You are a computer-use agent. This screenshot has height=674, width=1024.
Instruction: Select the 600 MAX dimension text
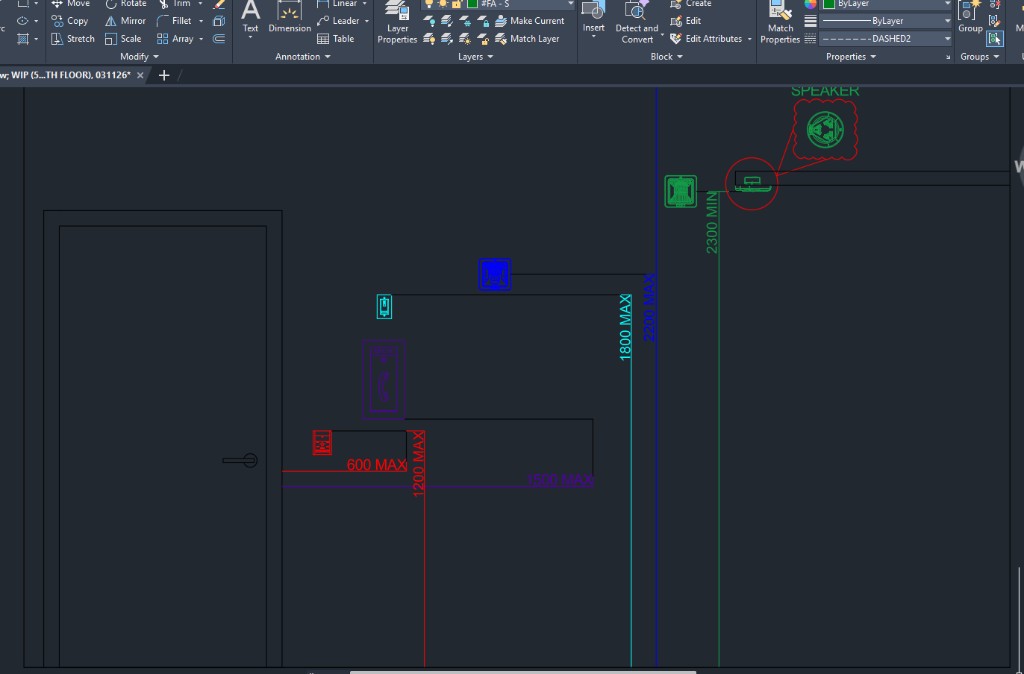(377, 465)
